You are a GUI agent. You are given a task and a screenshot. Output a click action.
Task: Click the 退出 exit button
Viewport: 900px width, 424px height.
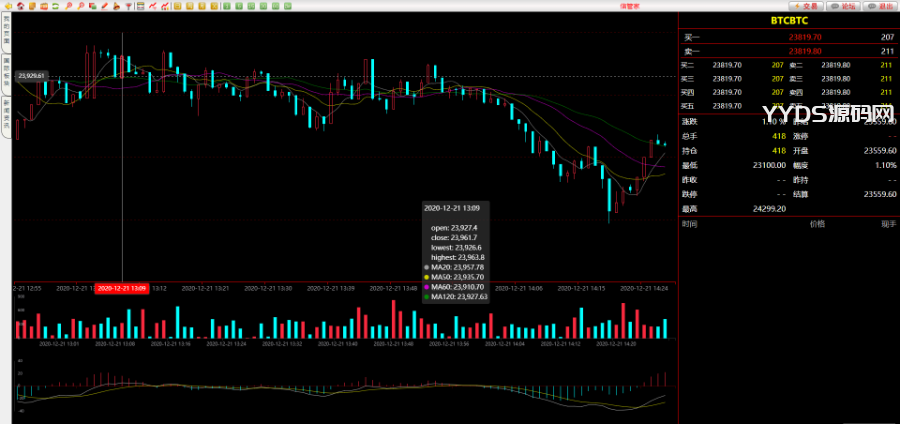pyautogui.click(x=881, y=6)
